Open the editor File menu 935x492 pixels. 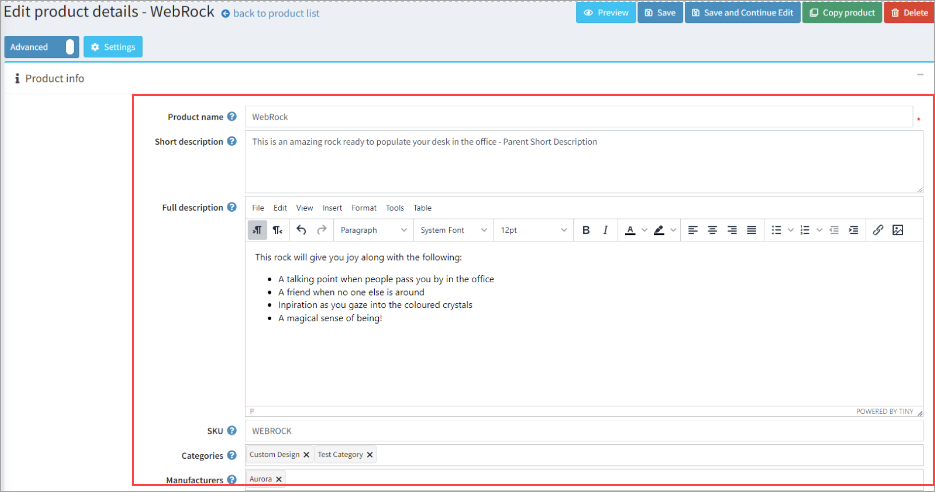tap(258, 208)
